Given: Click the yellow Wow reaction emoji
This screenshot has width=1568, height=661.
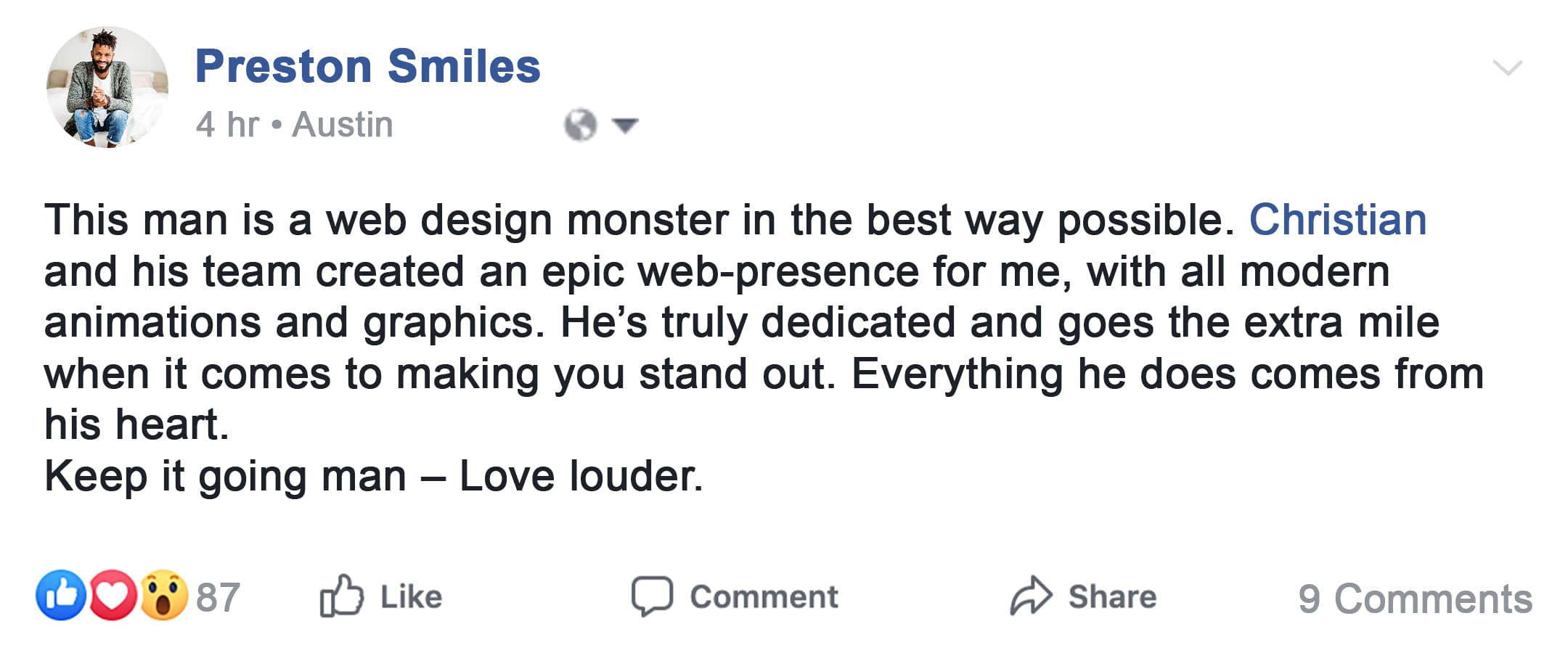Looking at the screenshot, I should [x=164, y=596].
